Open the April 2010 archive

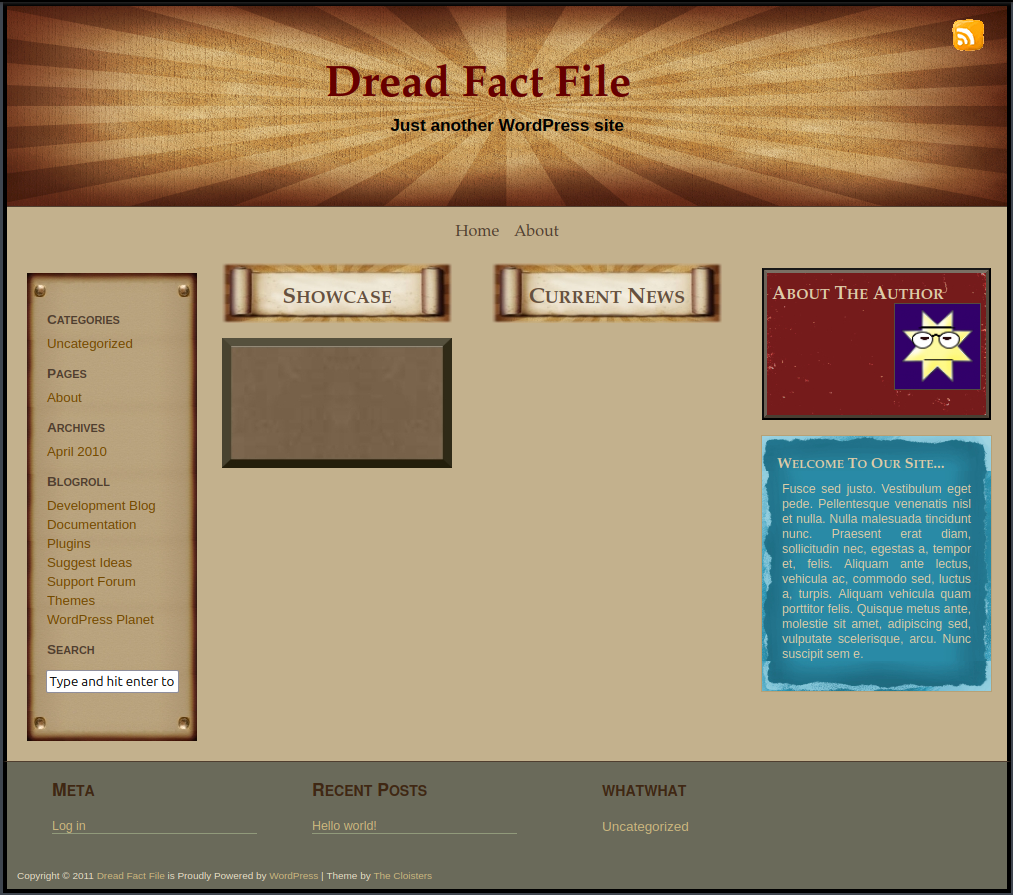[77, 452]
